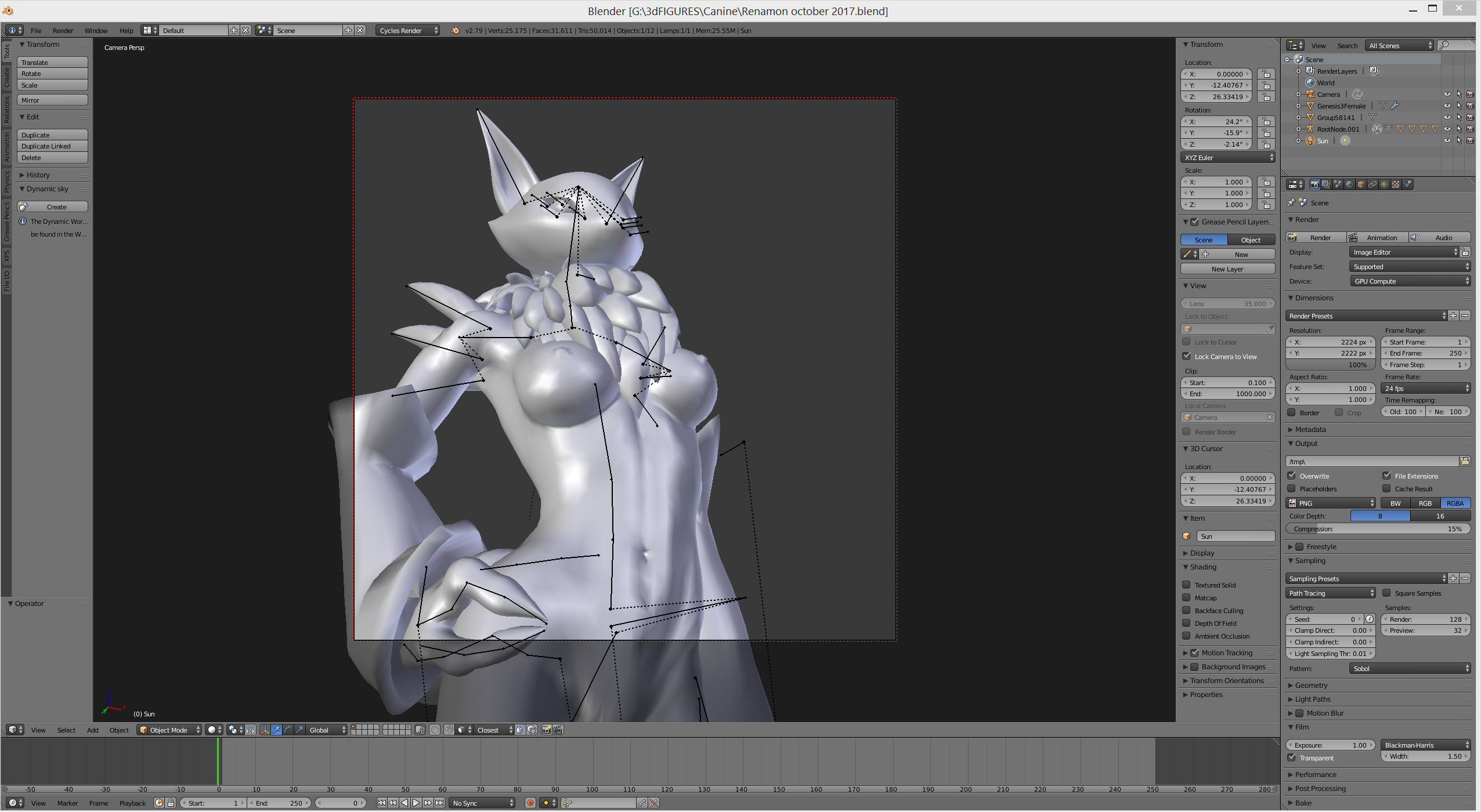The image size is (1481, 812).
Task: Disable the Lock Camera to View checkbox
Action: (1187, 356)
